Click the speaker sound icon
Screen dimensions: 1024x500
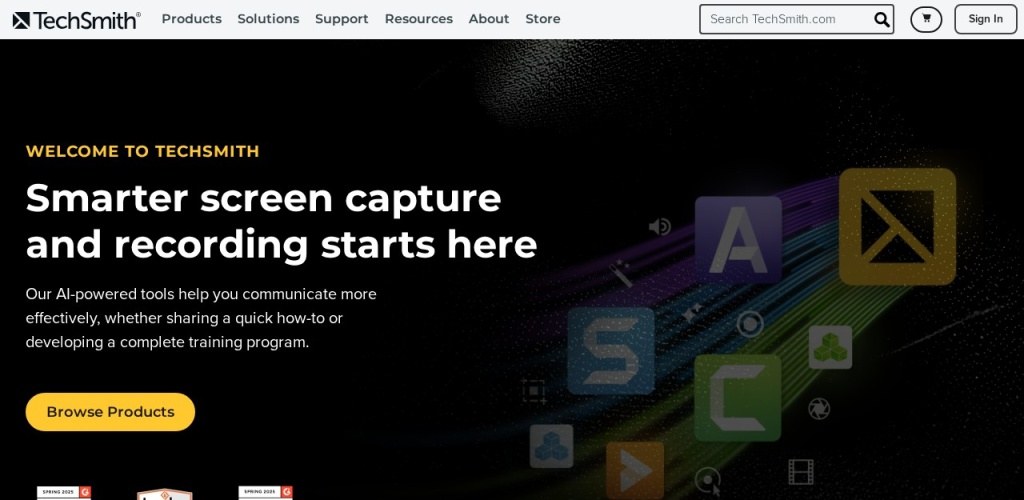660,227
